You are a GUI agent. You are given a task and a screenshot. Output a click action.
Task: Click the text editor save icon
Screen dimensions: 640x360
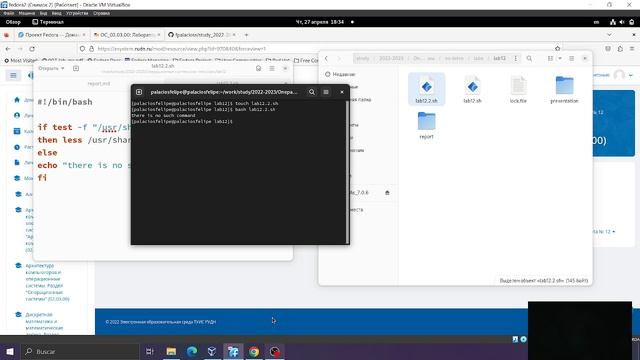[258, 68]
